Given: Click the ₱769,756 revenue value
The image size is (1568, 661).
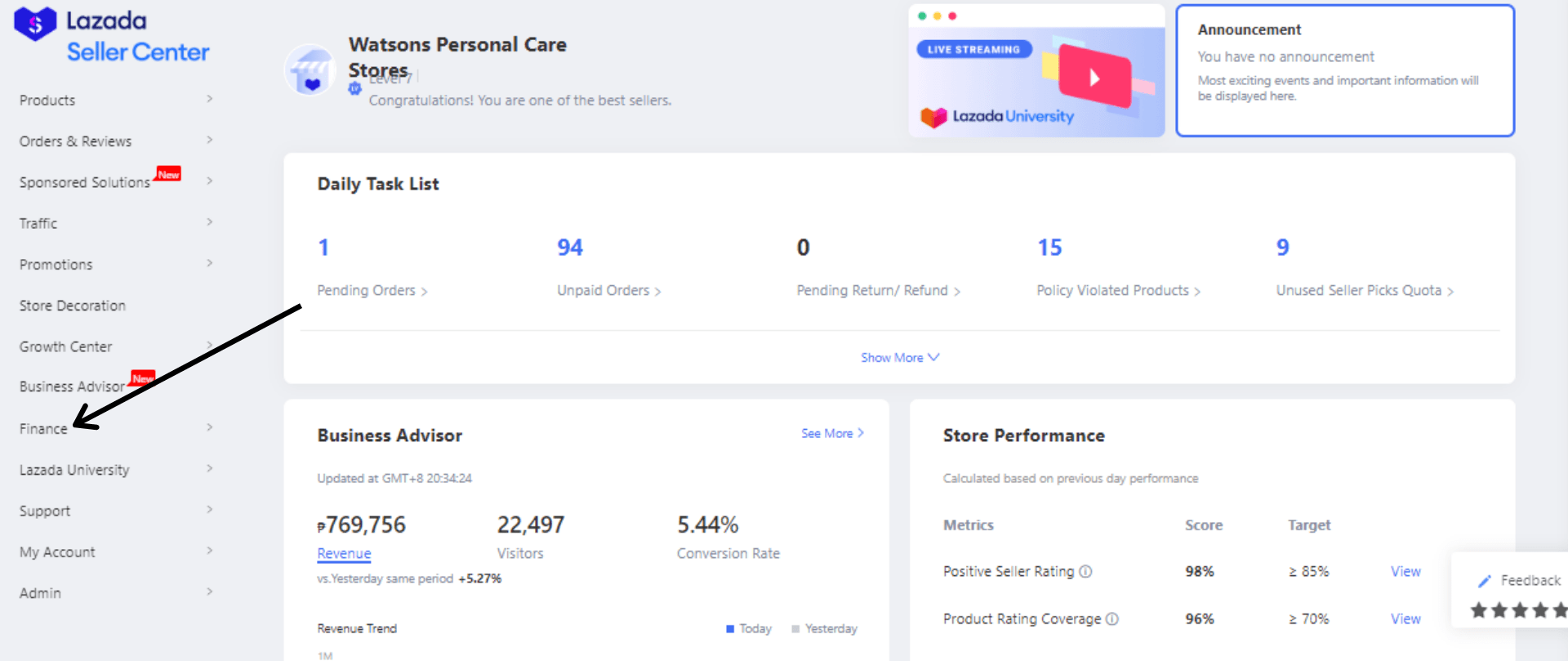Looking at the screenshot, I should tap(362, 525).
